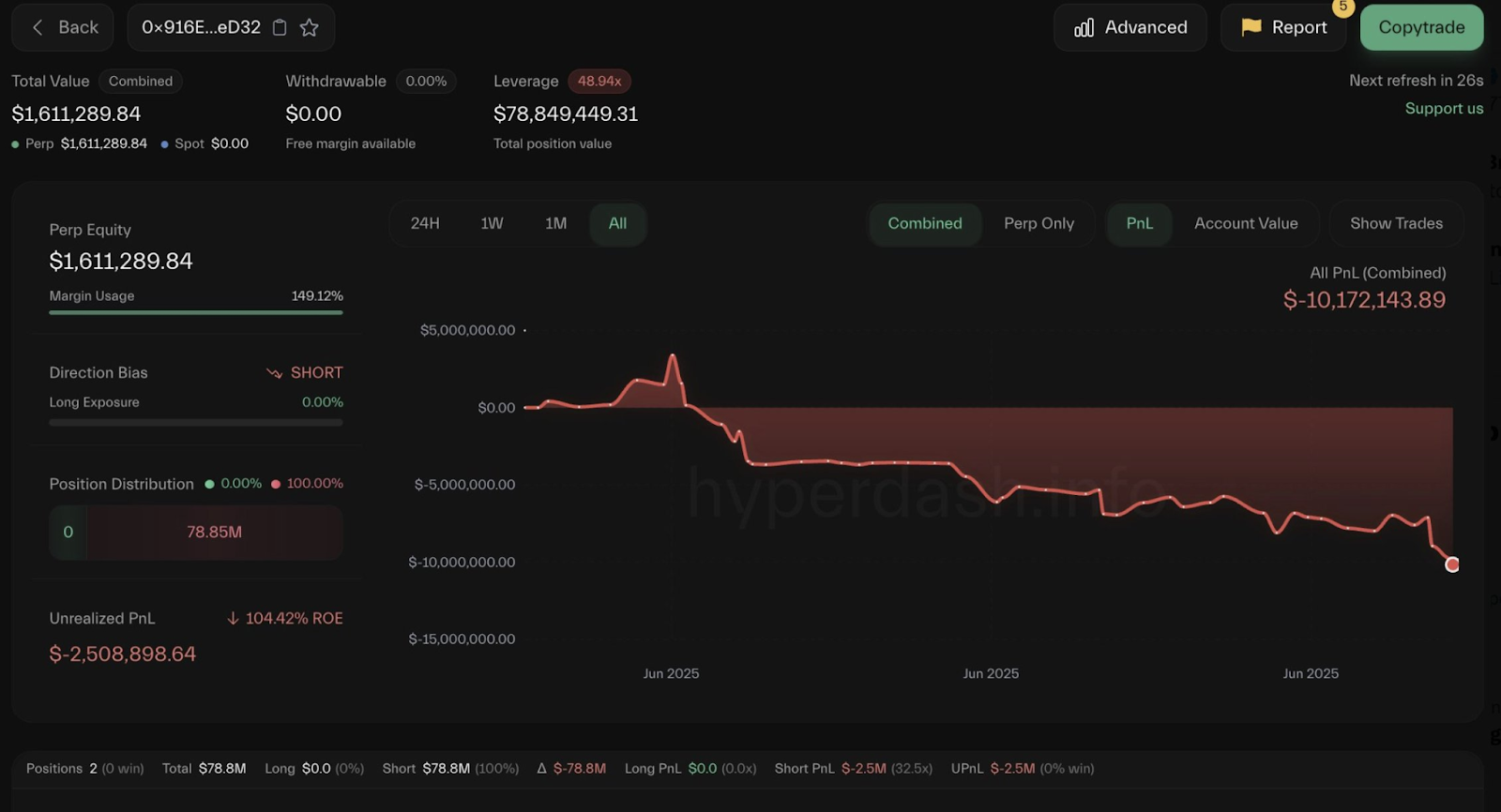The height and width of the screenshot is (812, 1501).
Task: Click the $78,849,449.31 total position value
Action: pos(566,113)
